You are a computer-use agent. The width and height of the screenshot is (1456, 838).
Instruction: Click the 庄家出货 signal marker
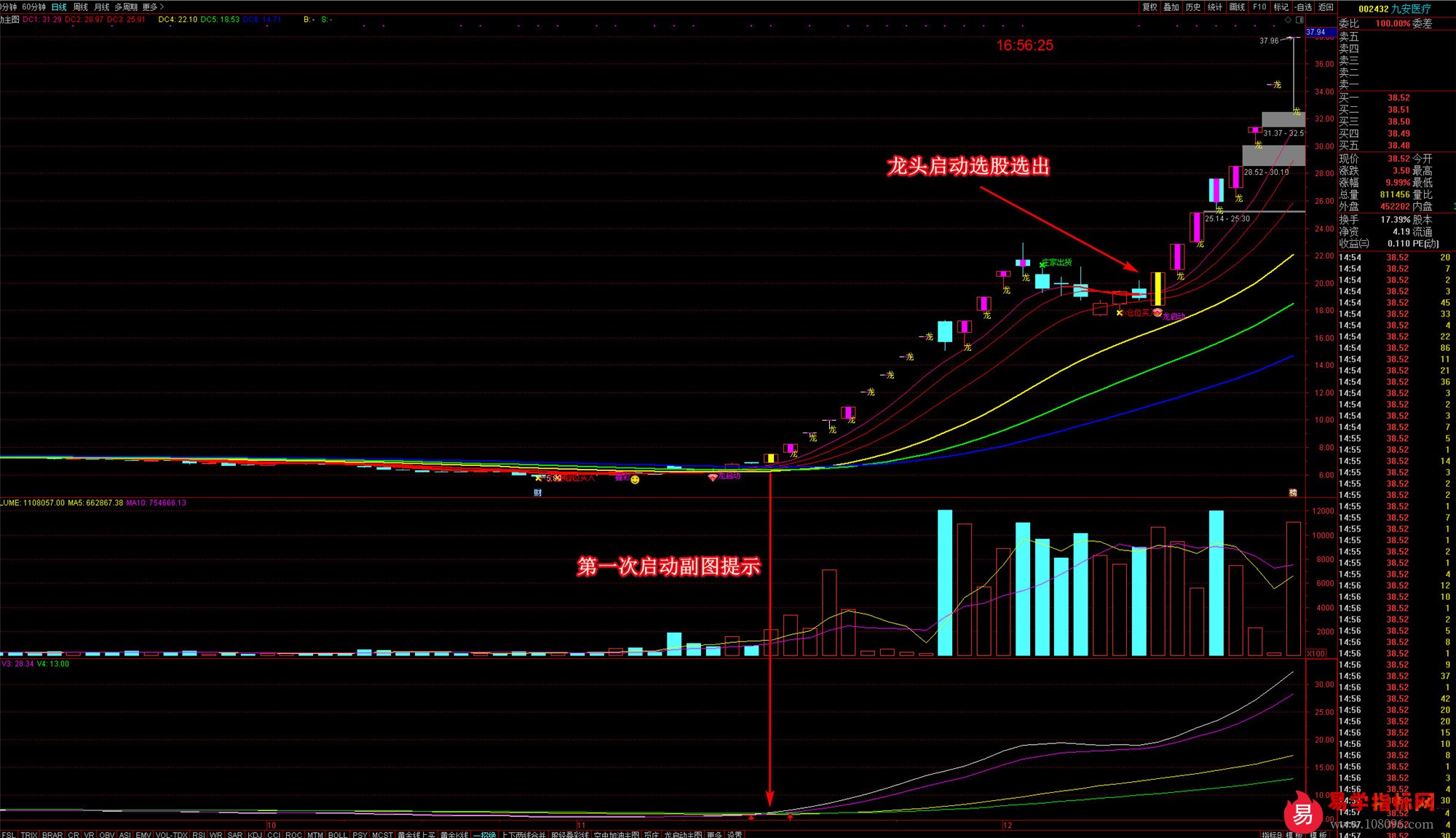coord(1056,262)
